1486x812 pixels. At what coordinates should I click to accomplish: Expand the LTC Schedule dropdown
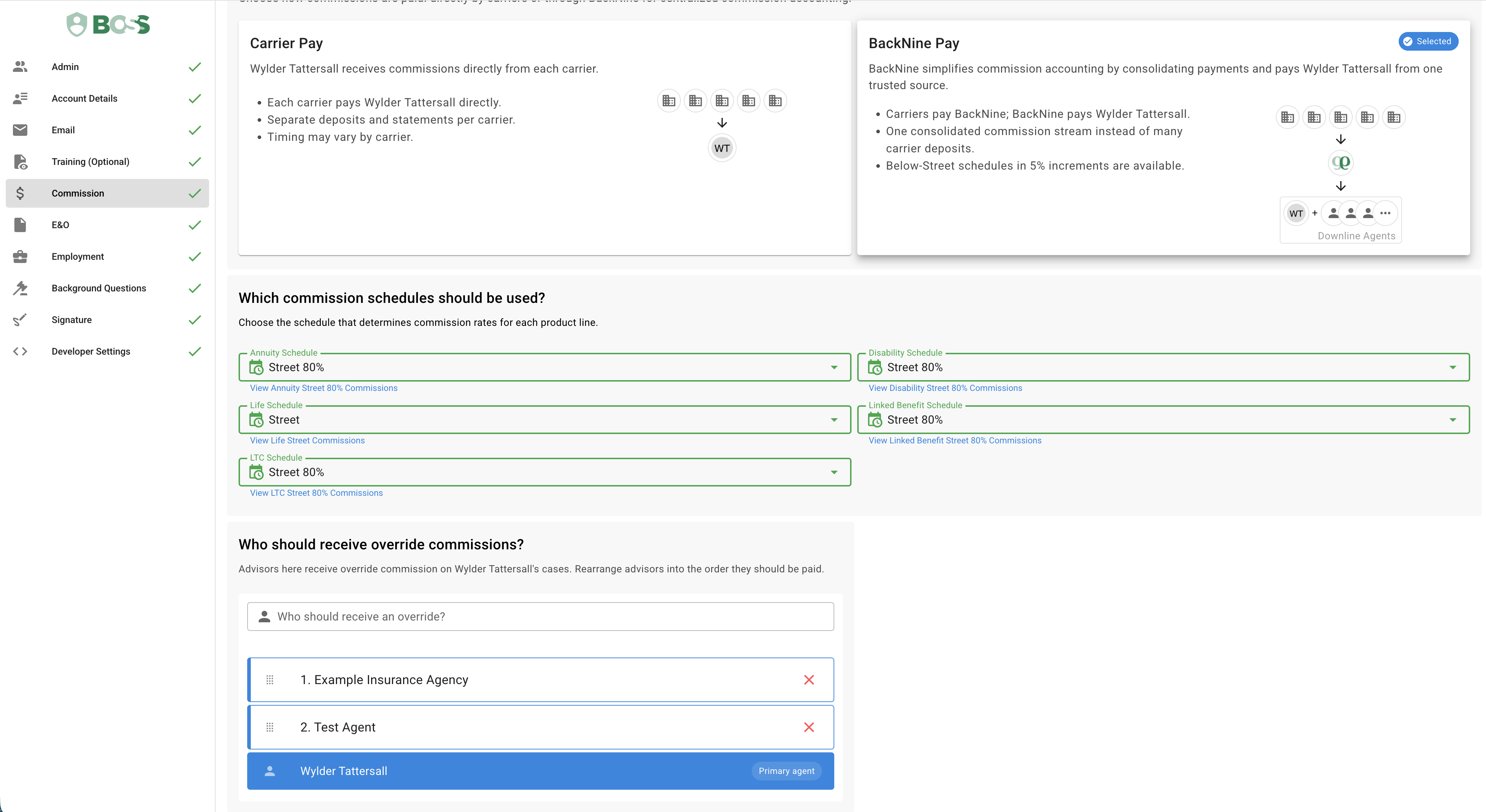545,472
